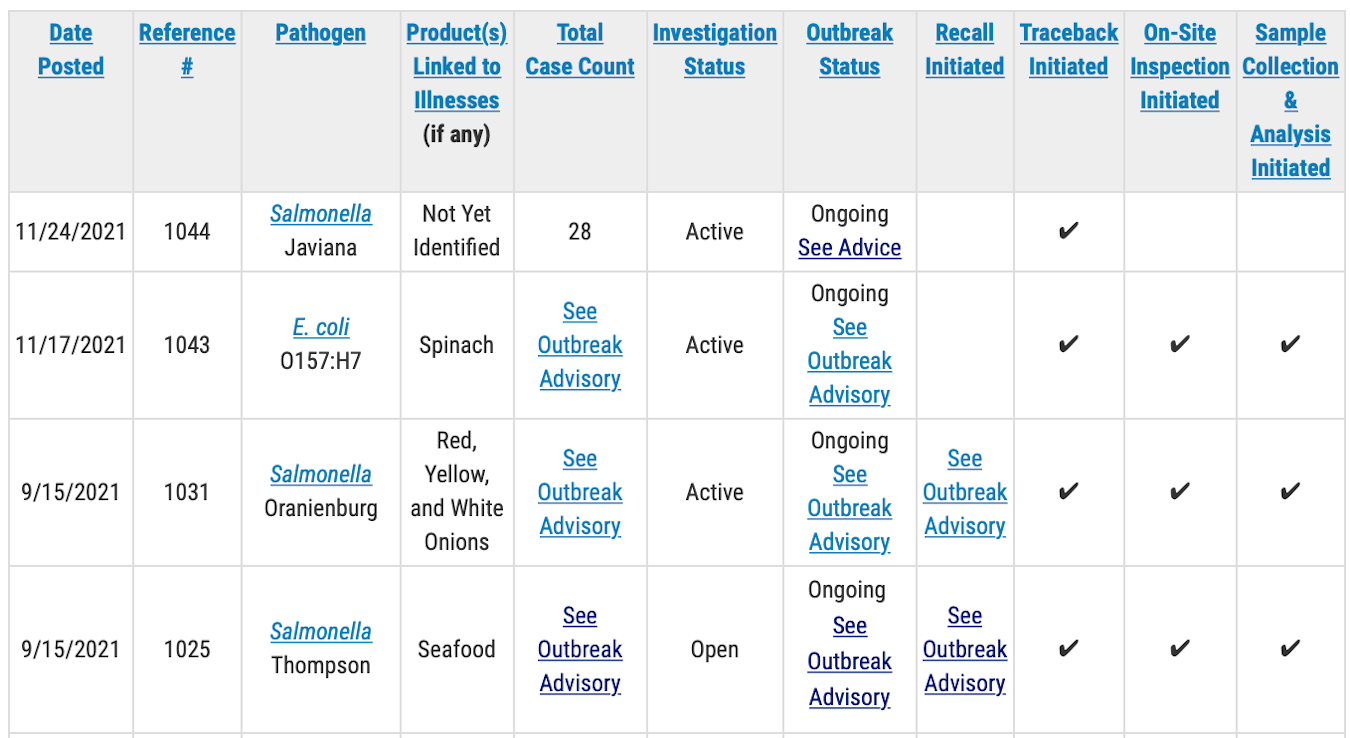Click Salmonella link for Oranienburg outbreak

click(320, 474)
